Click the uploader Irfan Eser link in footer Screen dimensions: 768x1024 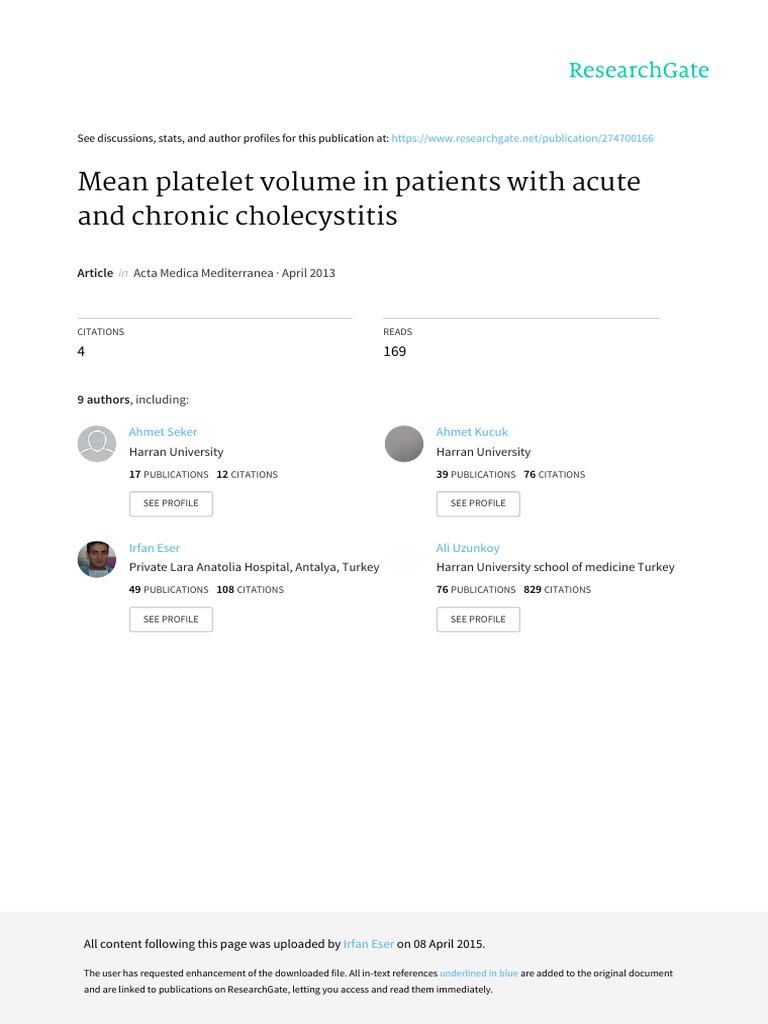pos(369,943)
